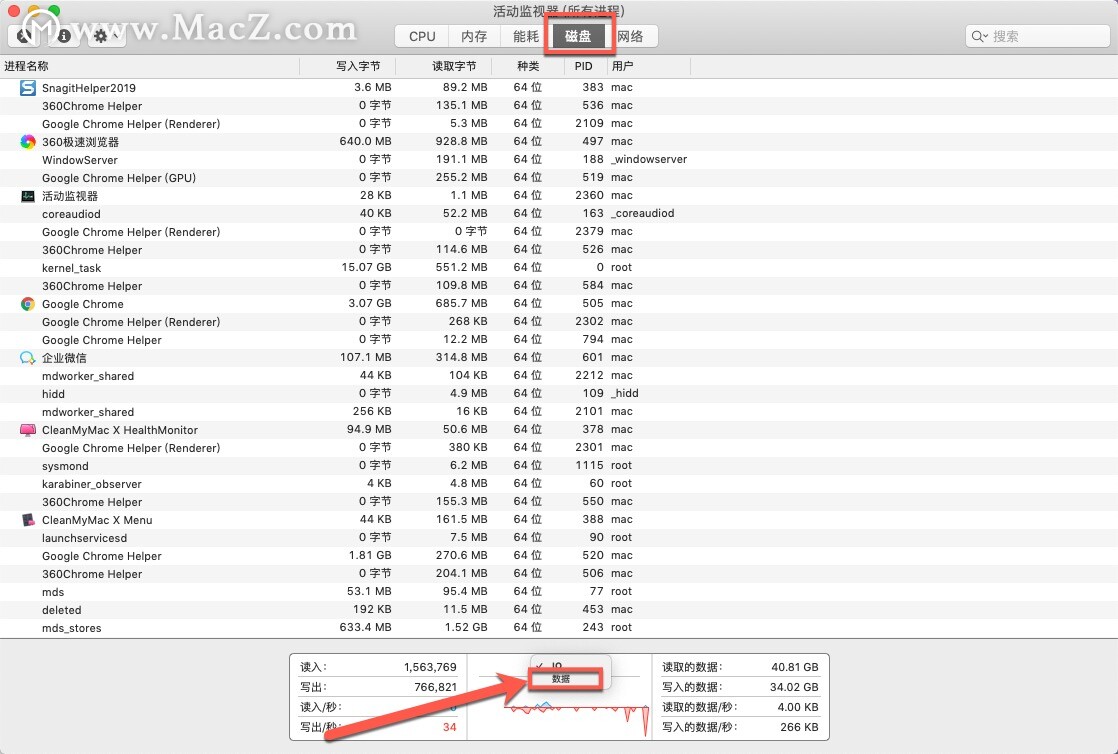Select 360Chrome Helper row with PID 550
Screen dimensions: 1118x754
pos(559,501)
